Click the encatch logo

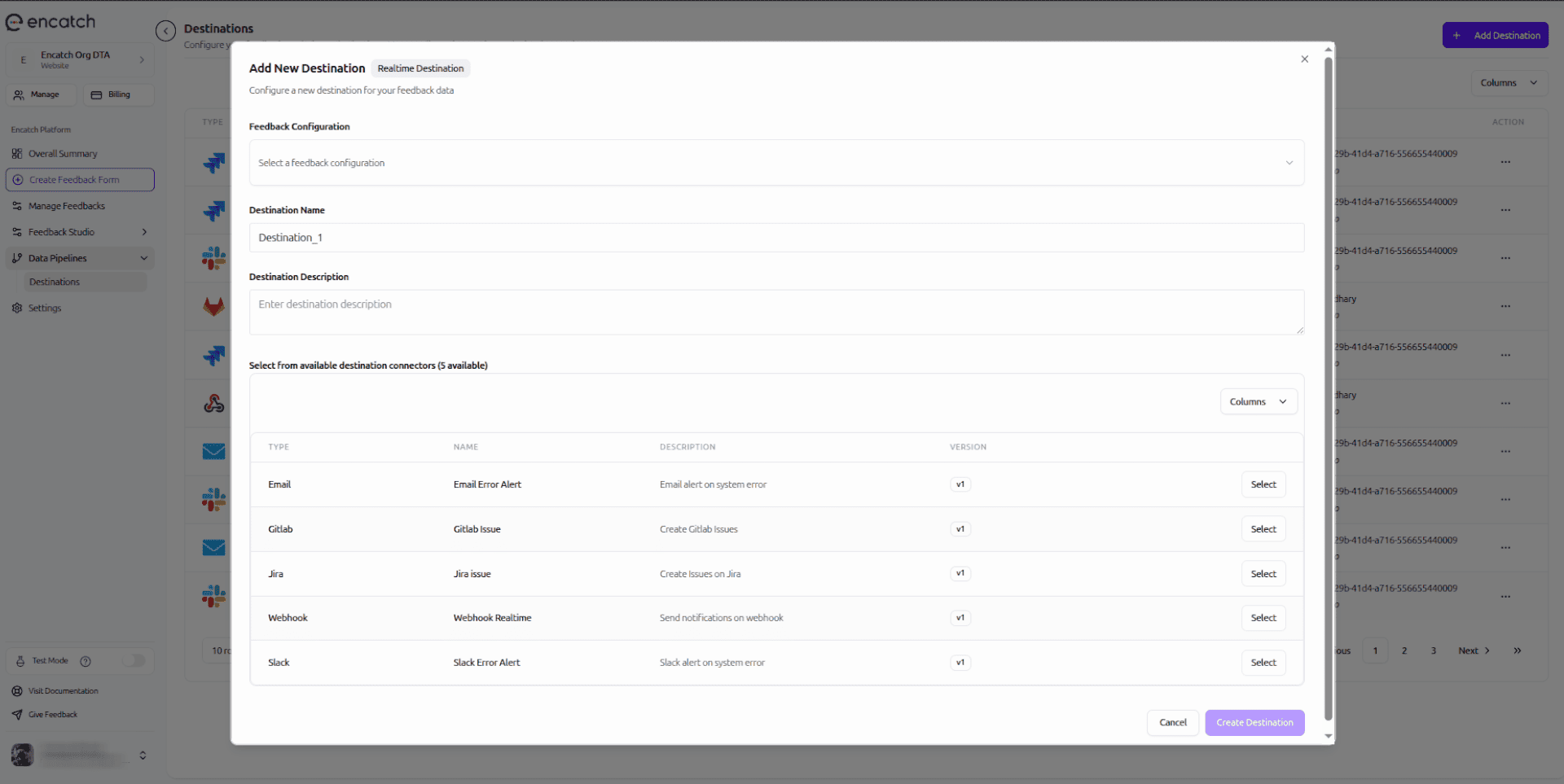click(x=51, y=22)
